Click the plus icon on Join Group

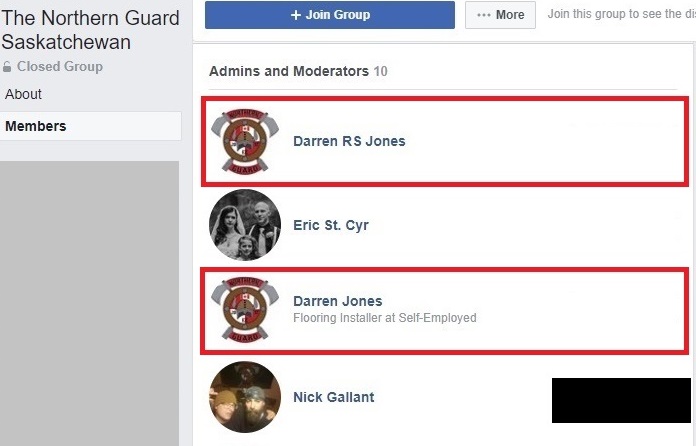(296, 15)
